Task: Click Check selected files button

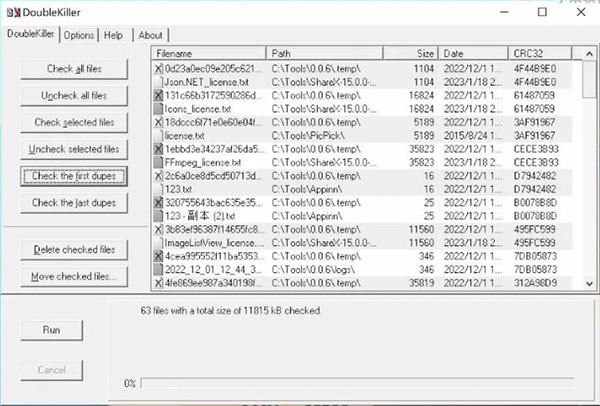Action: click(x=74, y=122)
